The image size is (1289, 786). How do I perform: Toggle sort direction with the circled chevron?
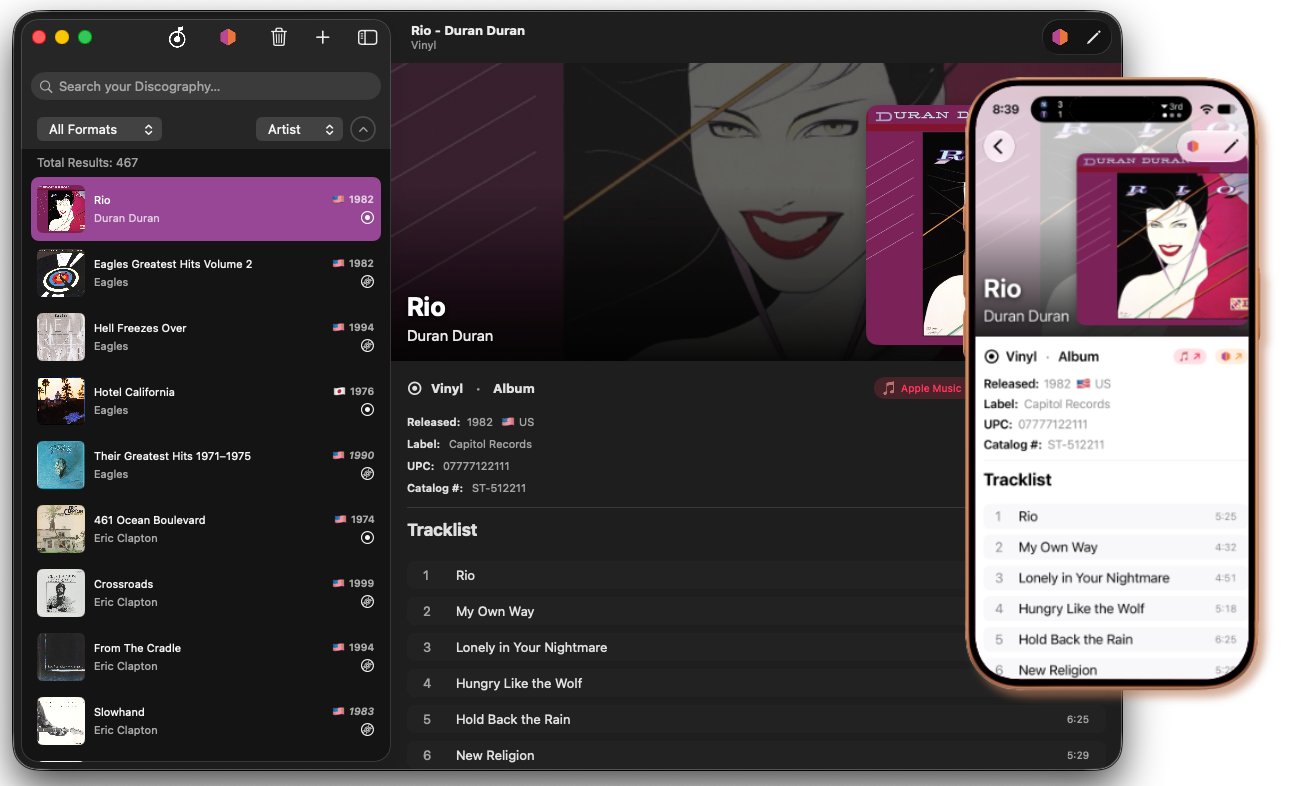(x=363, y=129)
